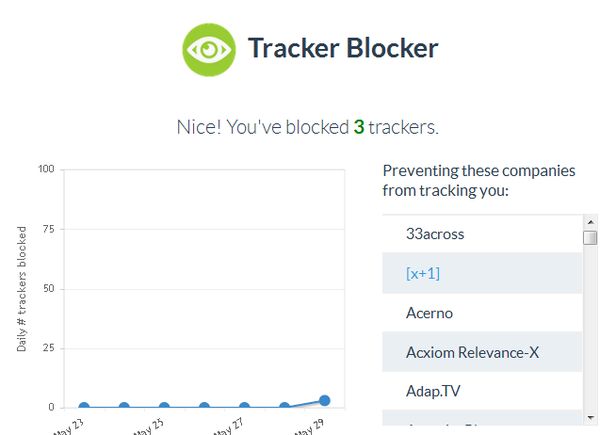Click the 'Daily # trackers blocked' axis label
The image size is (600, 435).
22,288
